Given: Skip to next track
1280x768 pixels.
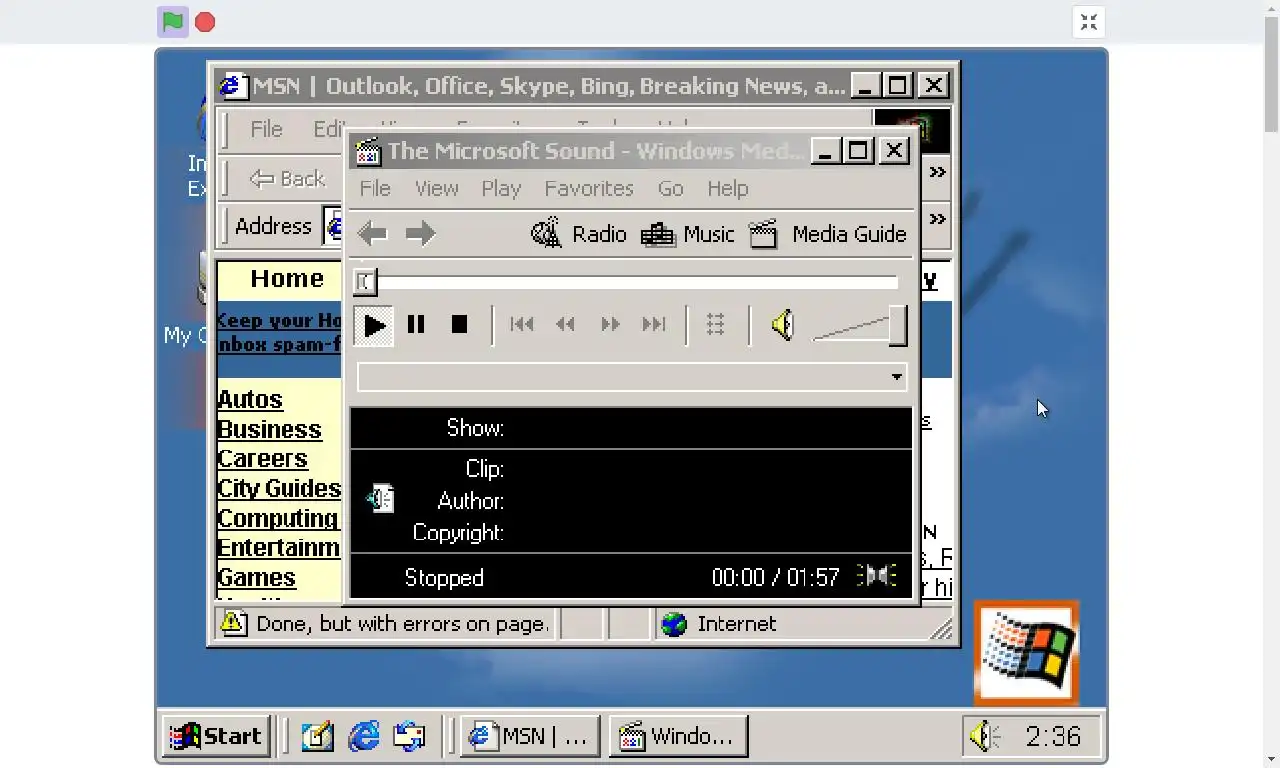Looking at the screenshot, I should pos(654,324).
